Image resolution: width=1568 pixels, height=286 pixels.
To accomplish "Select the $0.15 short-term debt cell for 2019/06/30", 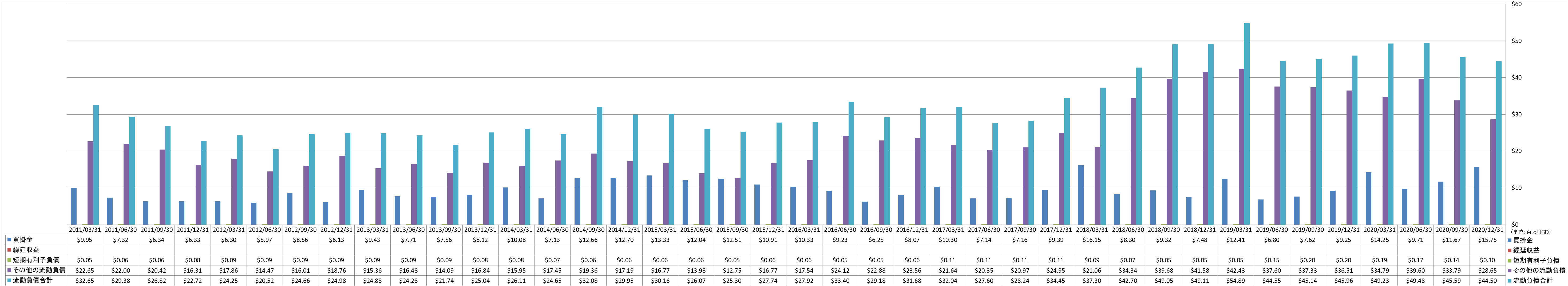I will coord(1272,260).
